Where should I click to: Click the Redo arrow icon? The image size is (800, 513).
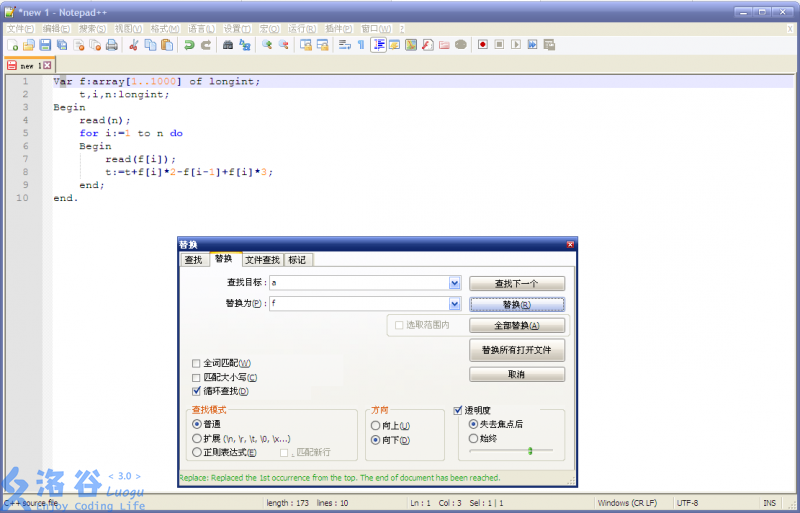tap(206, 45)
